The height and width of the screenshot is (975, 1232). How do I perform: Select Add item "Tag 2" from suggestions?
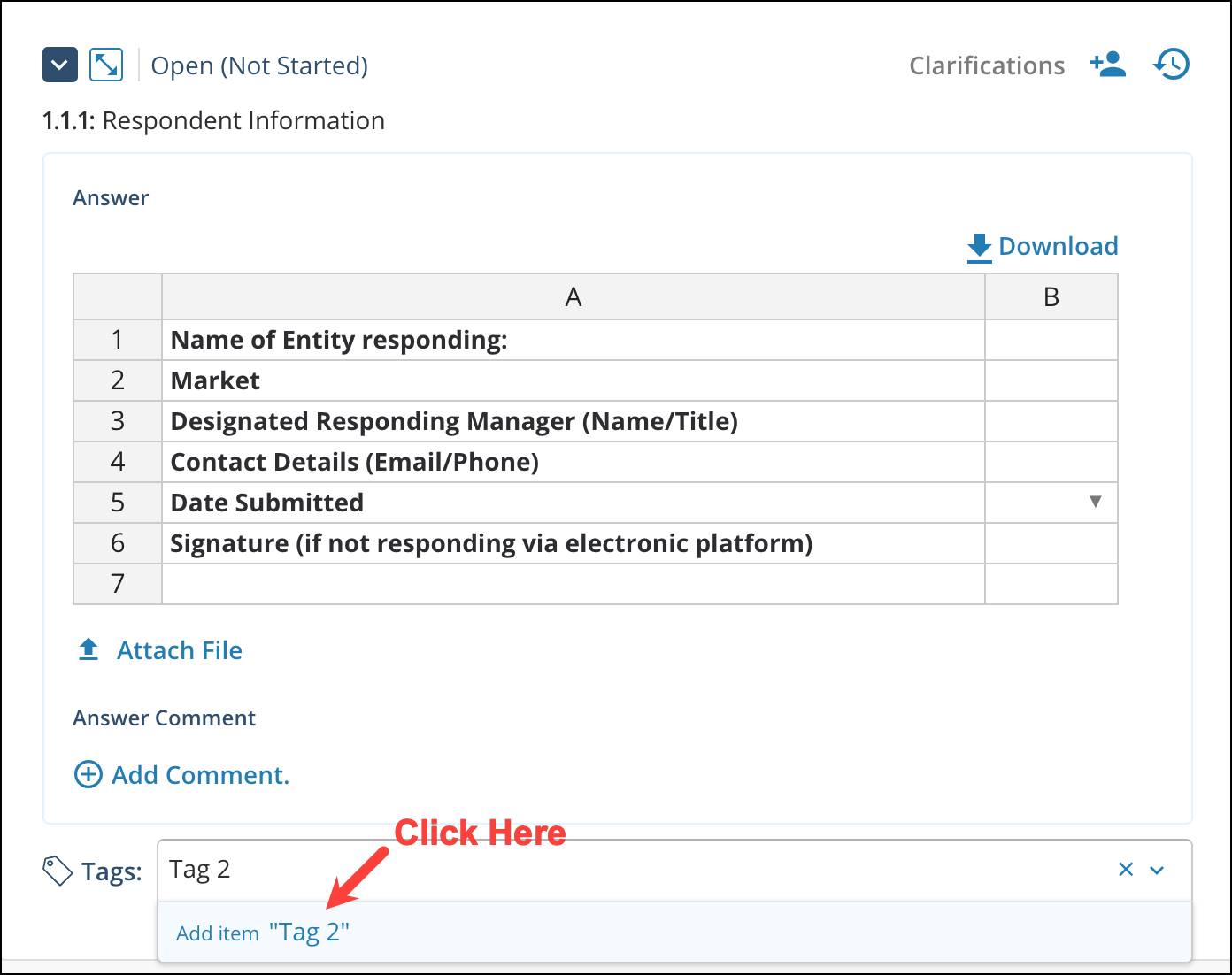263,932
